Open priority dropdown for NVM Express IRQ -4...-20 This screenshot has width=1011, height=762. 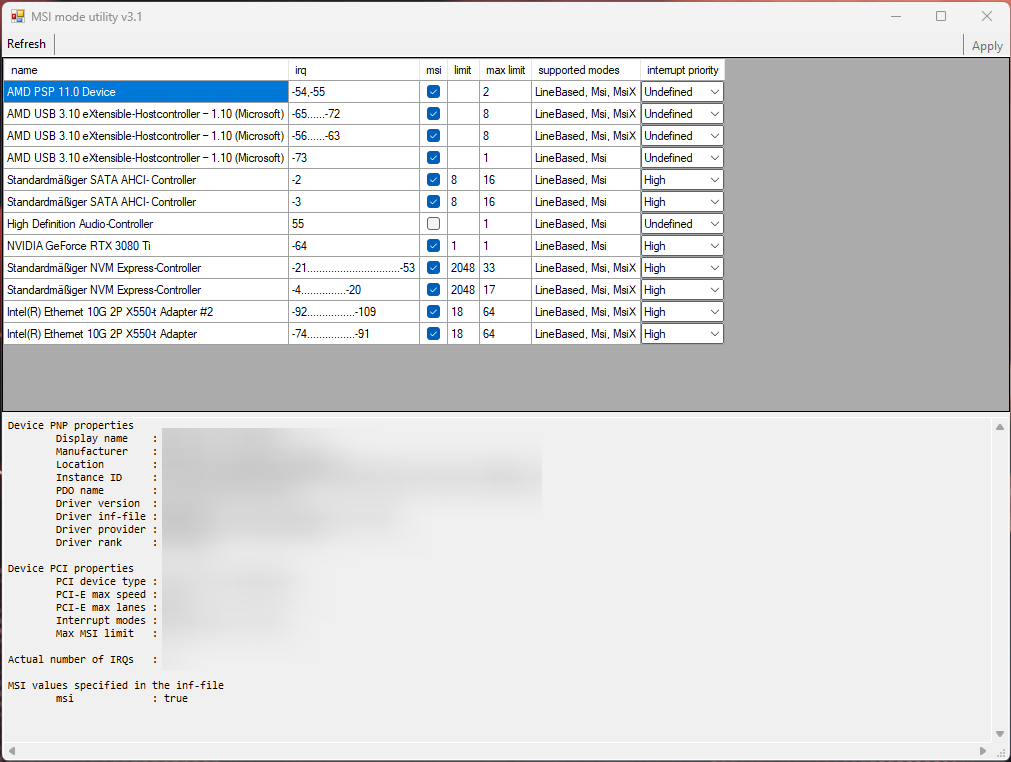point(682,289)
